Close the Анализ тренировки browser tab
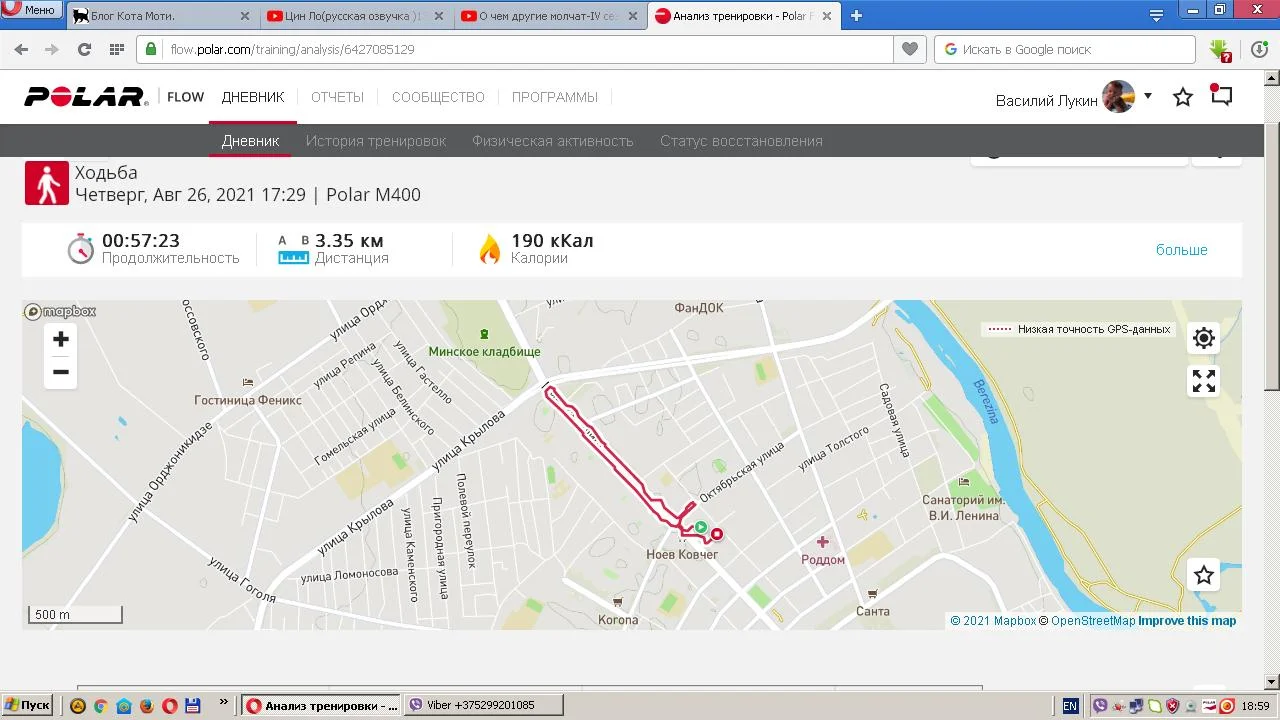The height and width of the screenshot is (720, 1280). pyautogui.click(x=828, y=16)
